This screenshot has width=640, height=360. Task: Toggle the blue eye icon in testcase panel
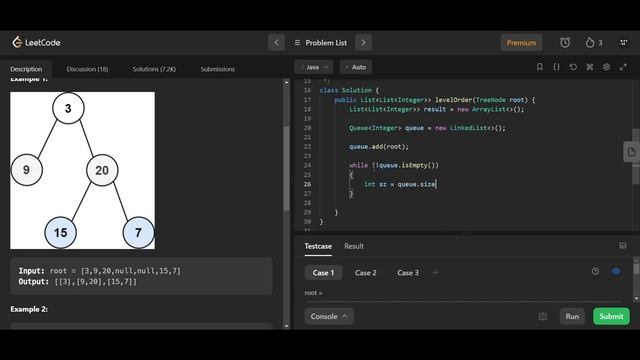point(616,271)
